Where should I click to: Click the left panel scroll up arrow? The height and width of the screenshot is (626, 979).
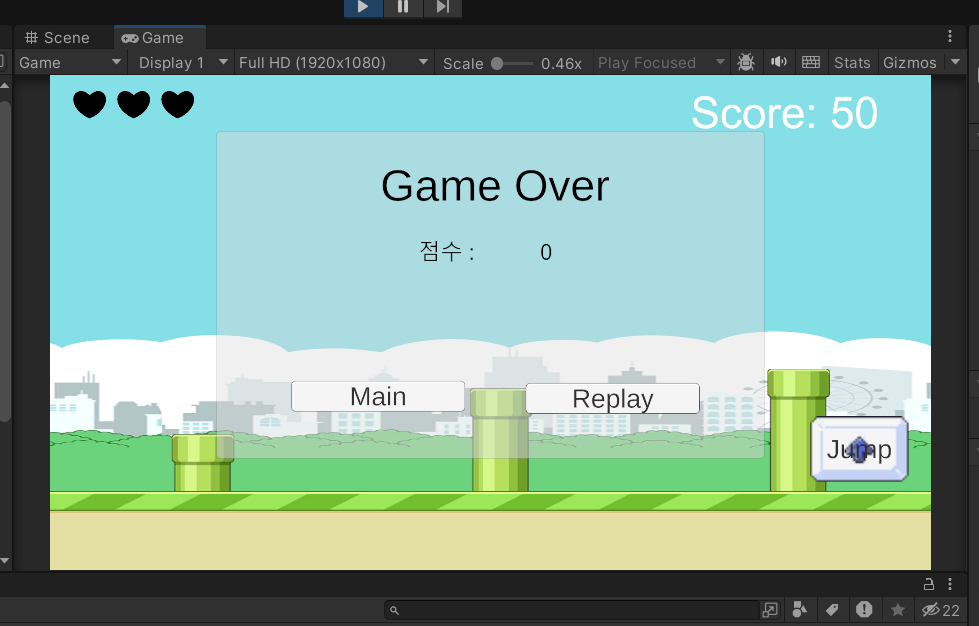4,86
